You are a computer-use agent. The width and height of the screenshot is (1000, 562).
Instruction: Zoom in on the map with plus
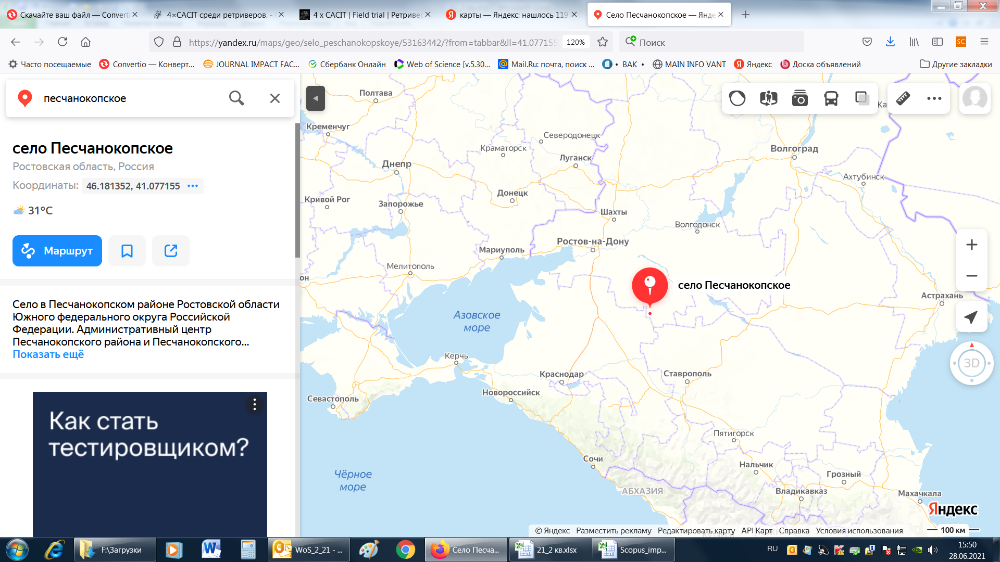click(x=971, y=245)
